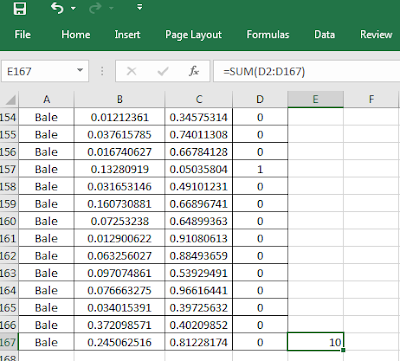Cancel the formula entry with the X icon
400x361 pixels.
tap(132, 71)
